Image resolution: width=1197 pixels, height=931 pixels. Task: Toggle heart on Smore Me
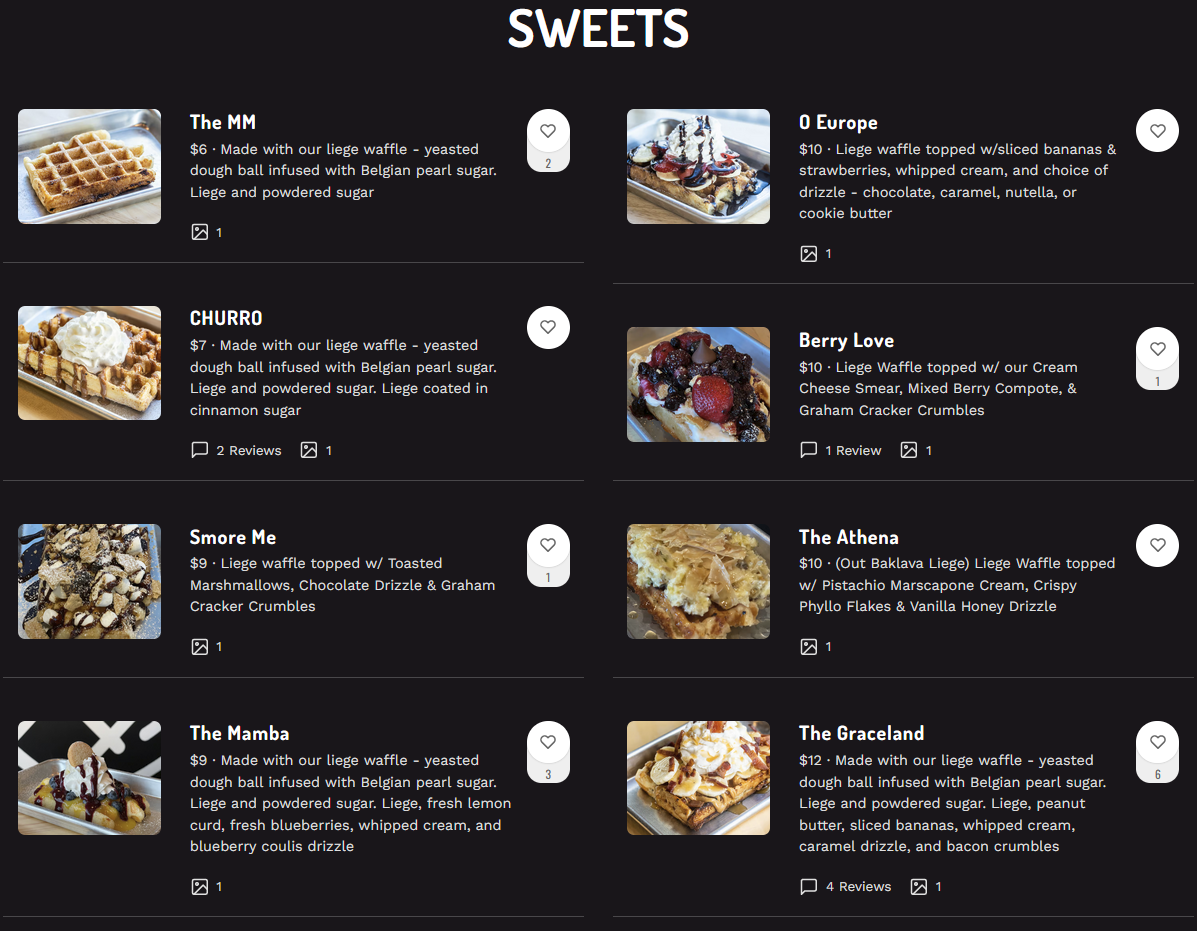(x=548, y=545)
